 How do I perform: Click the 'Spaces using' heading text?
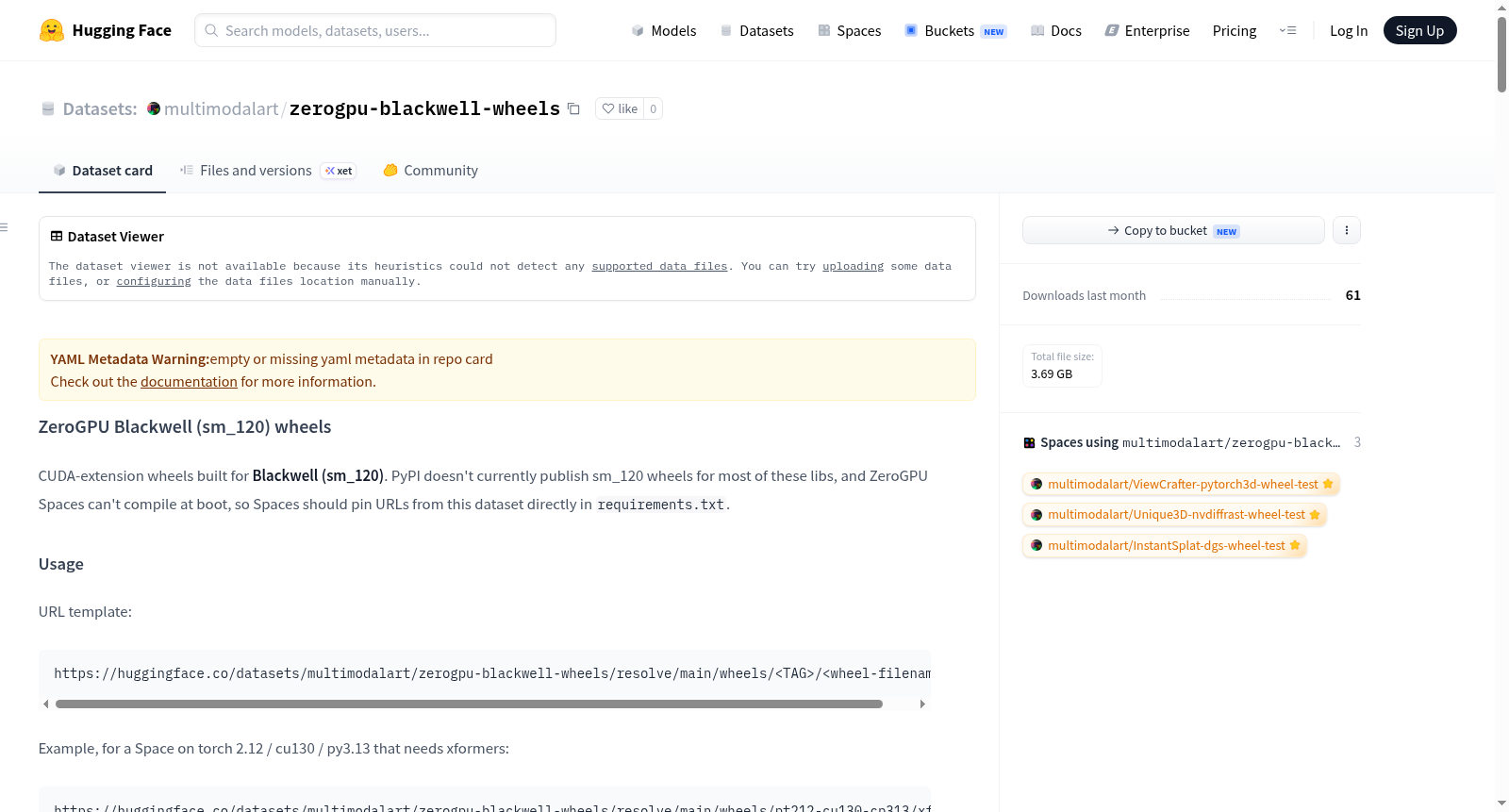click(x=1079, y=442)
